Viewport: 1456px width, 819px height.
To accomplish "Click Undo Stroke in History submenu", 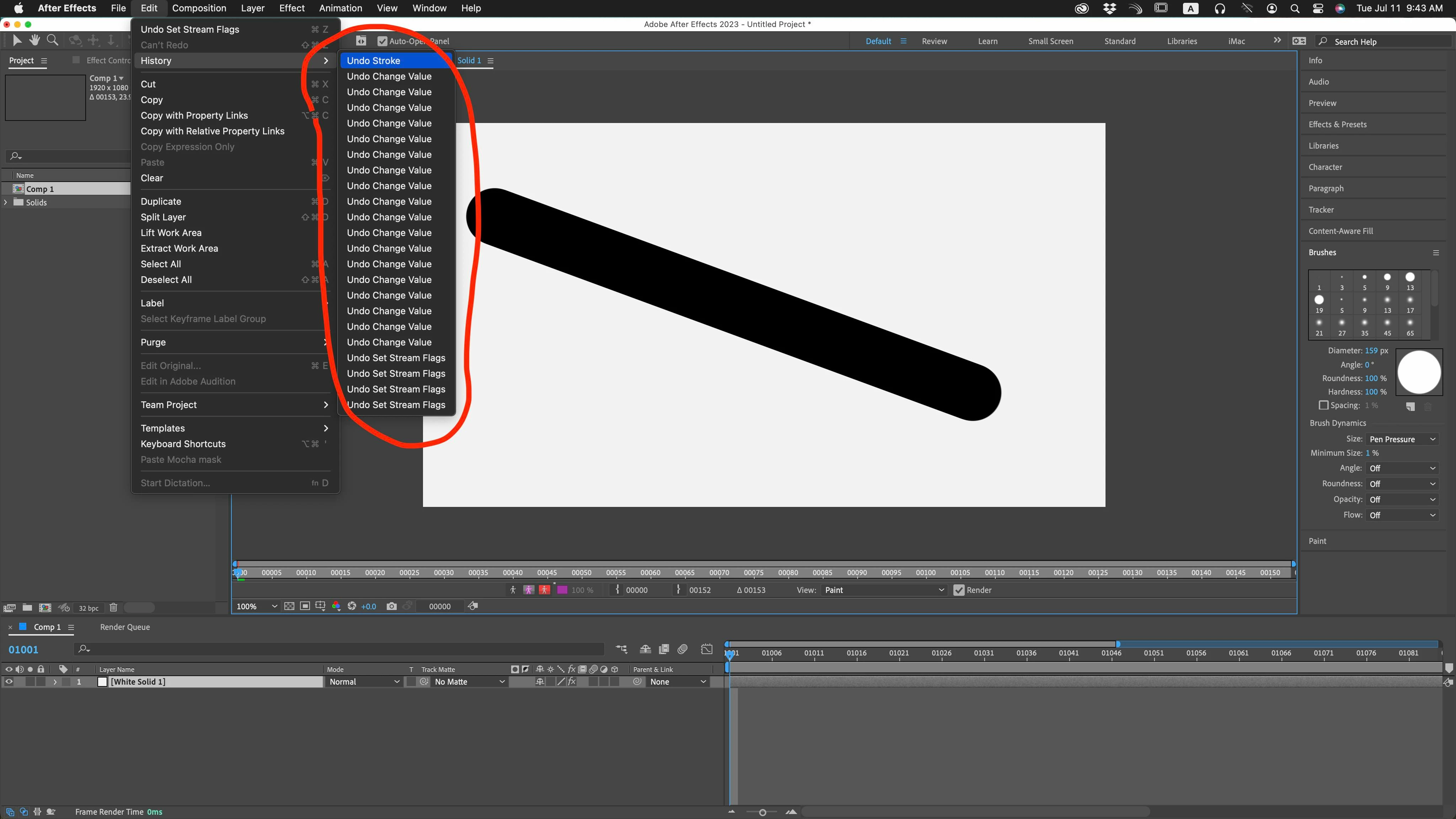I will click(374, 60).
